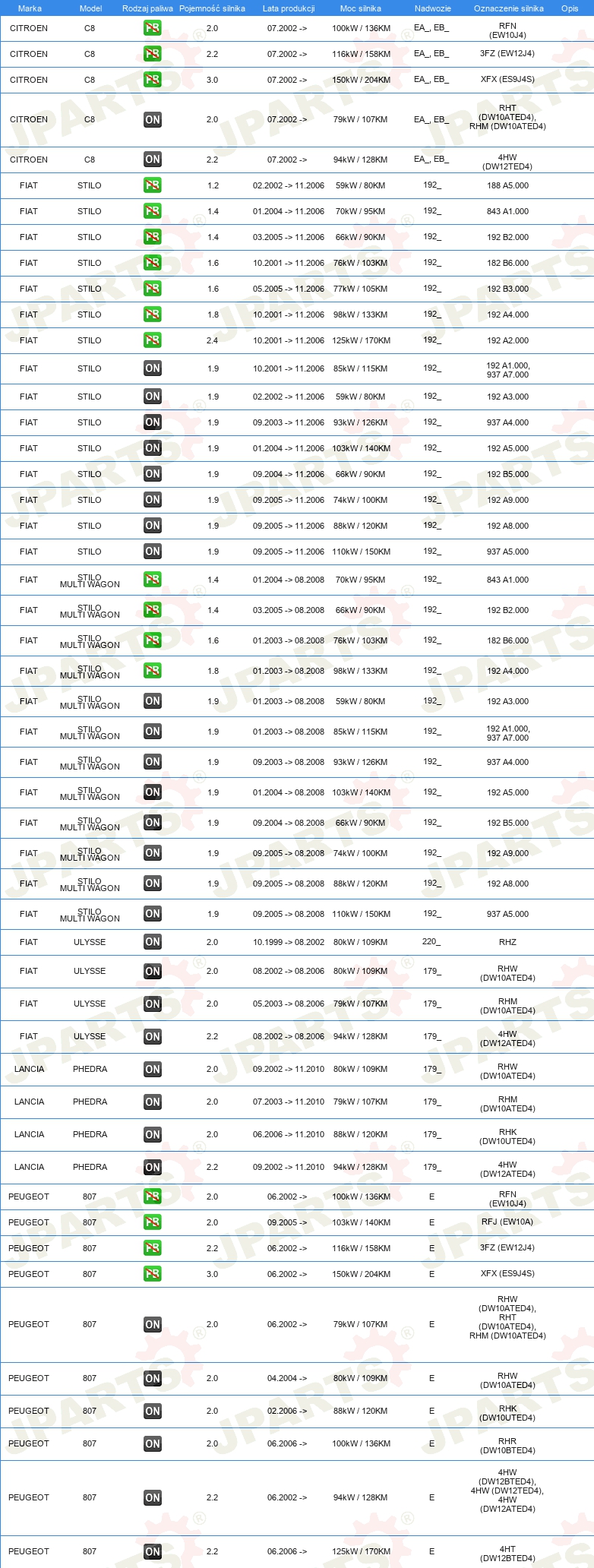Select the engine code cell 192 B3.000

click(x=507, y=289)
